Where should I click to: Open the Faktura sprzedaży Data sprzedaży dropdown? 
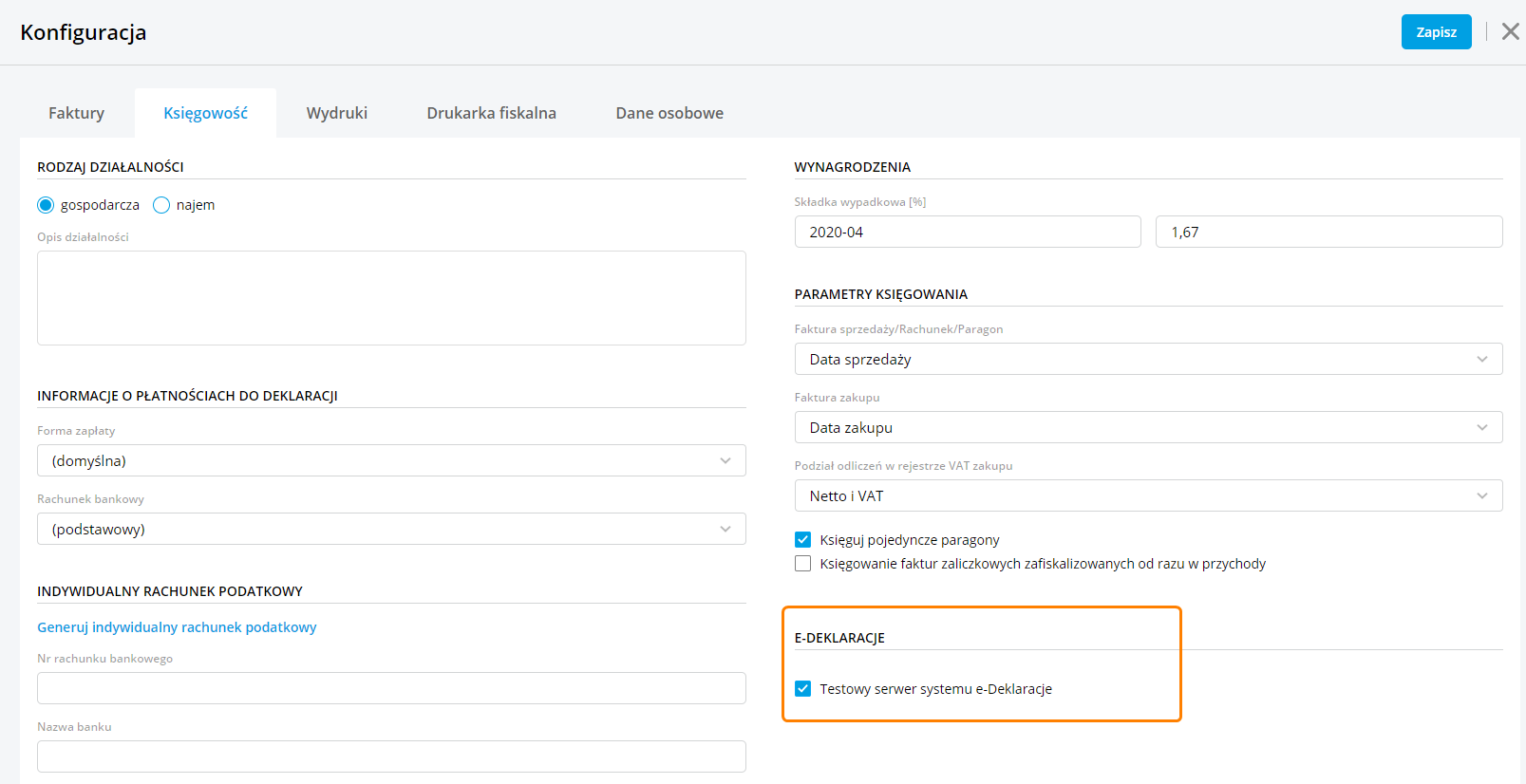point(1147,359)
